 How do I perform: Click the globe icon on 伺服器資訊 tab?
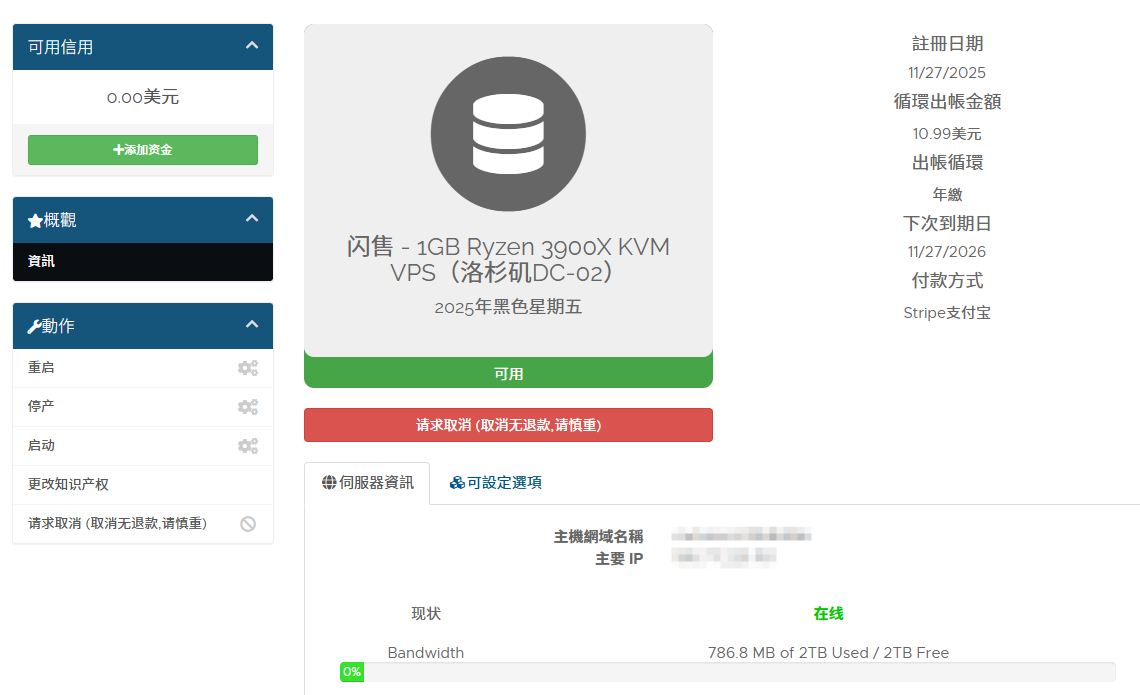[329, 483]
